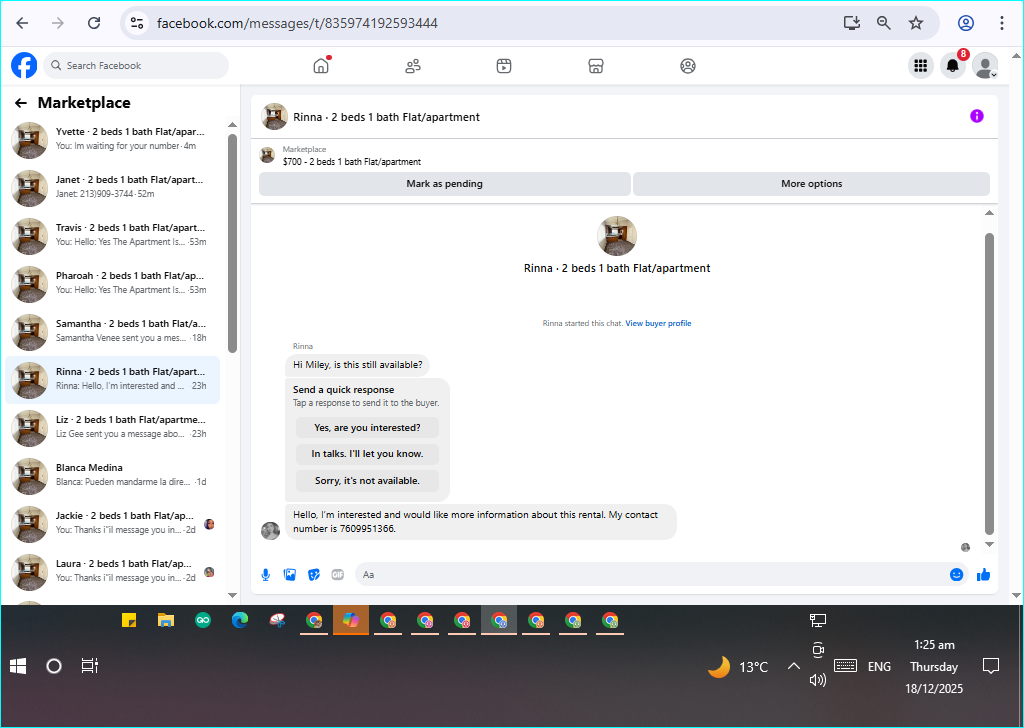Screen dimensions: 1024x728
Task: Click Mark as pending button
Action: tap(445, 184)
